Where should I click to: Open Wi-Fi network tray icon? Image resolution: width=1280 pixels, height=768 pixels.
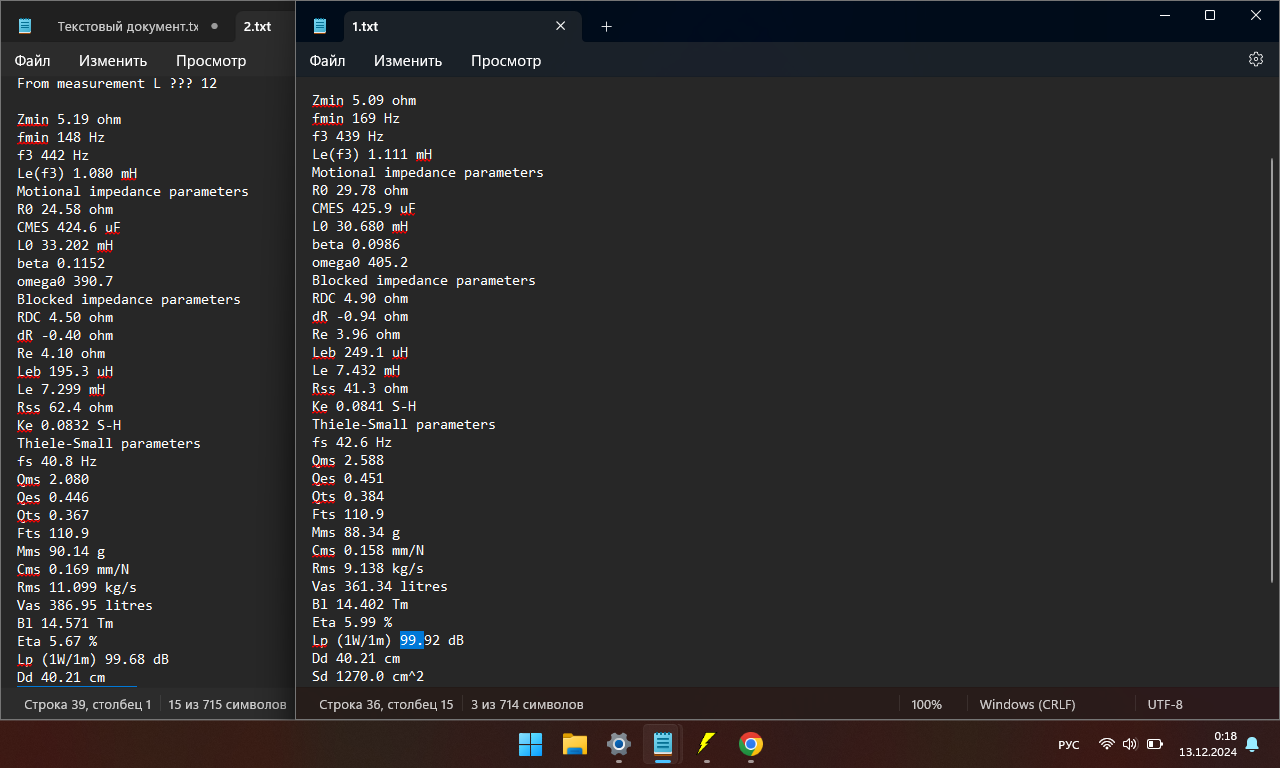1106,744
